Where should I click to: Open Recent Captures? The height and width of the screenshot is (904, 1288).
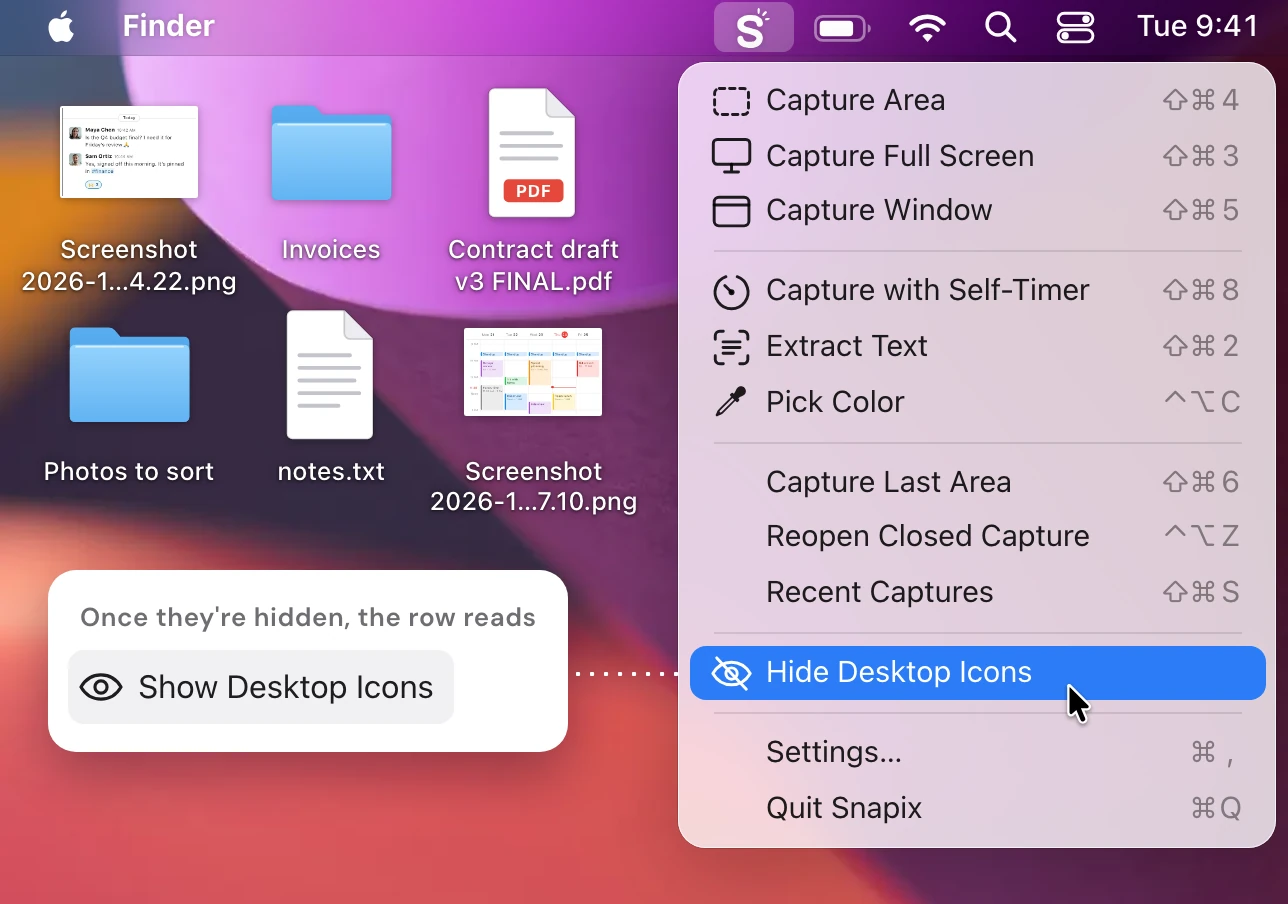coord(978,592)
